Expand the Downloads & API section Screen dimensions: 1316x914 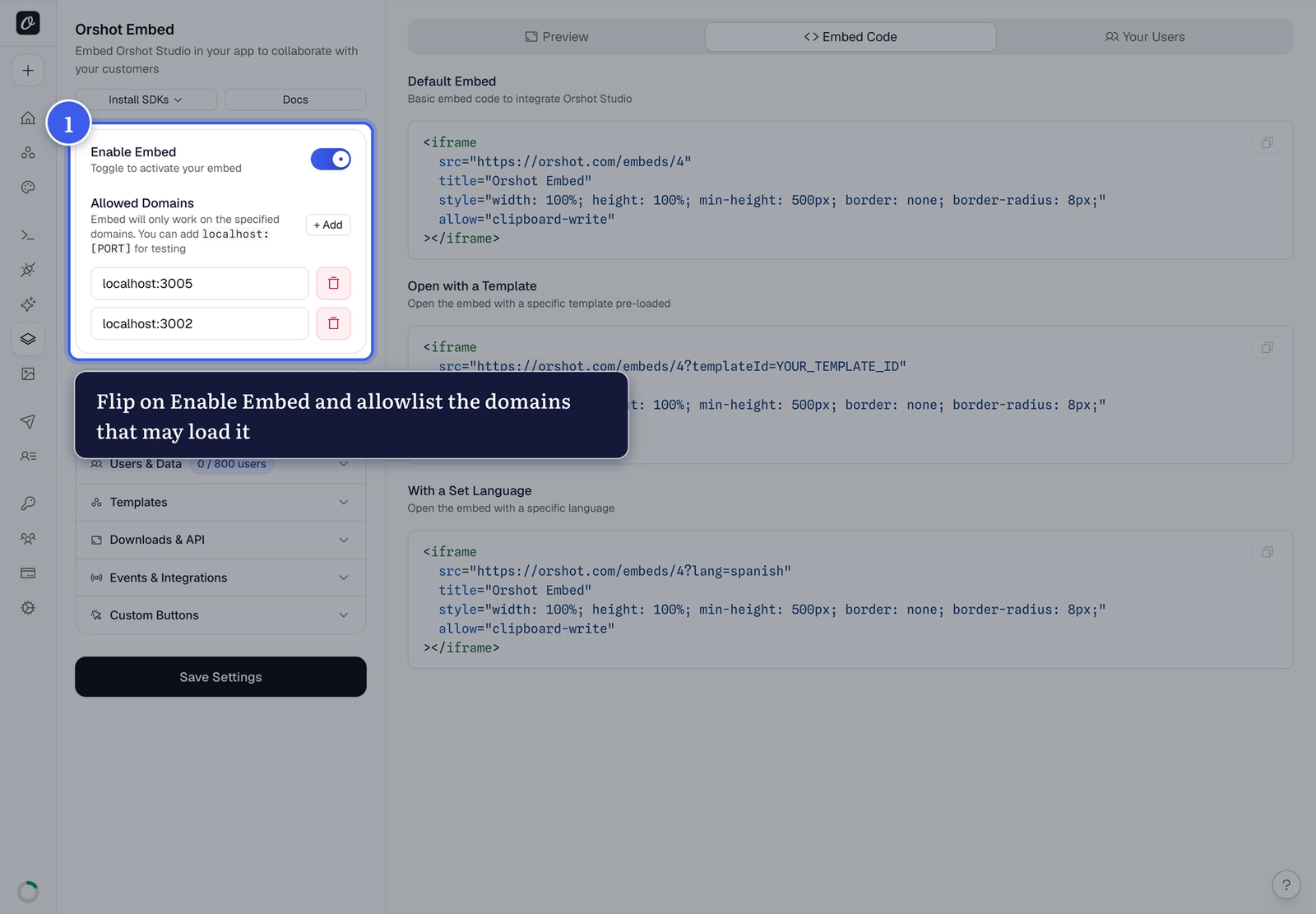coord(220,540)
